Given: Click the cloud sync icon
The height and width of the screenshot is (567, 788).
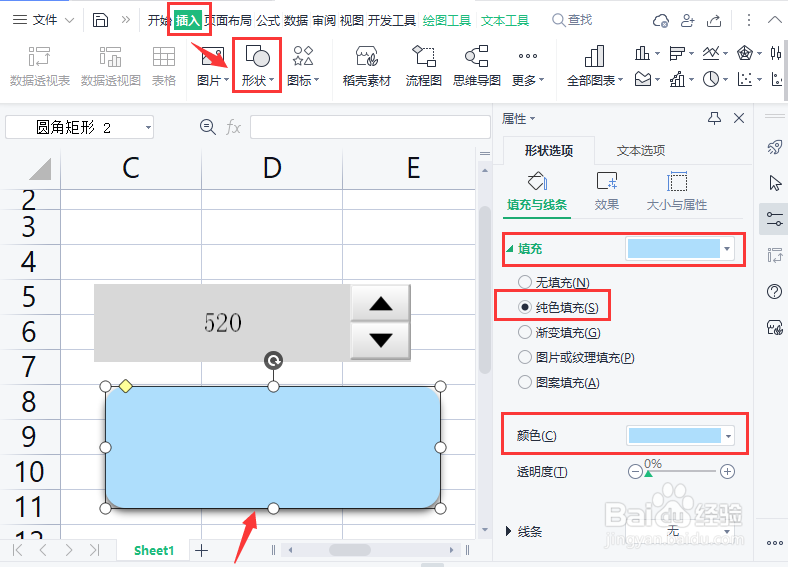Looking at the screenshot, I should tap(660, 21).
